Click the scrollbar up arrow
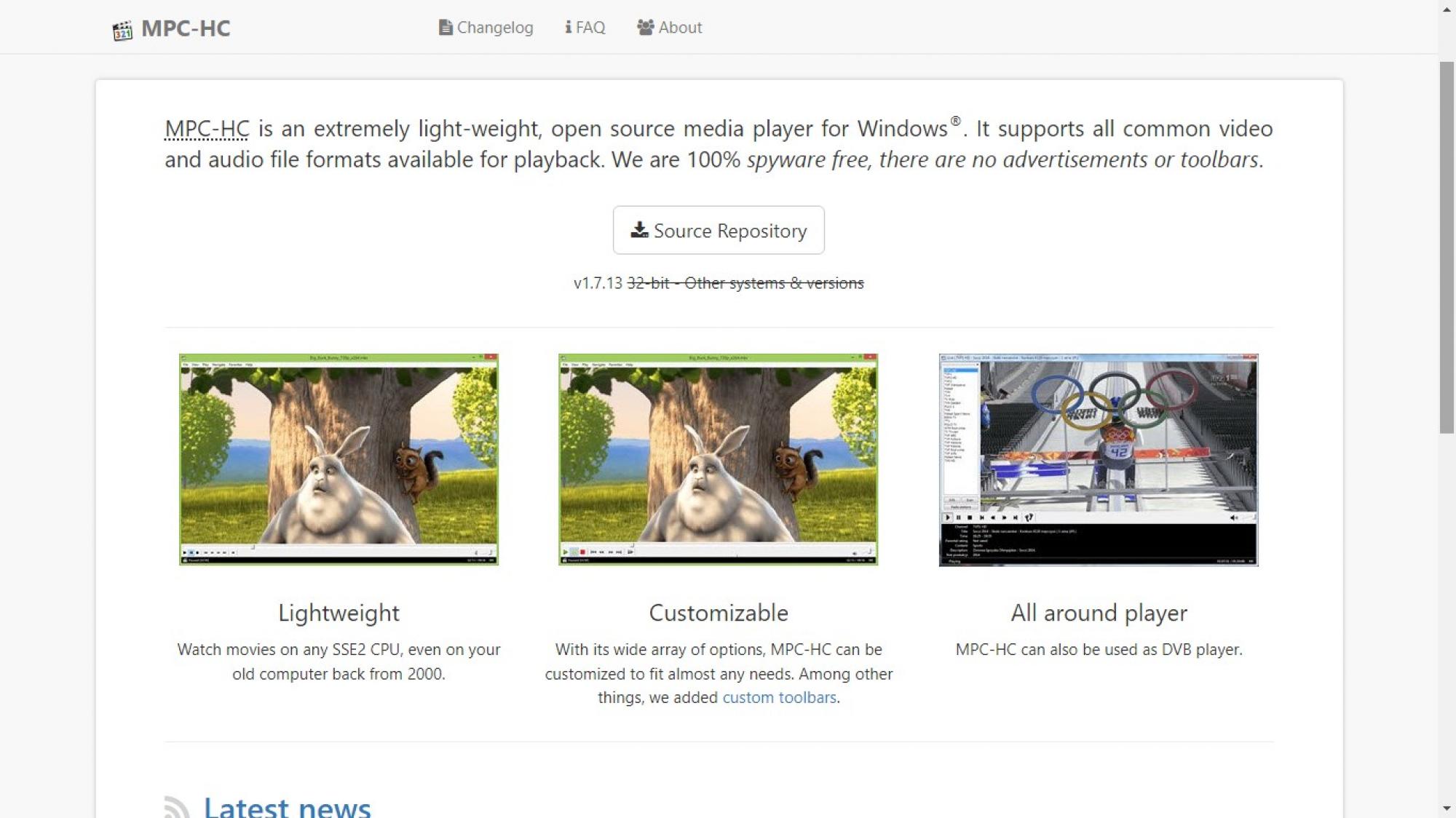Image resolution: width=1456 pixels, height=818 pixels. click(1447, 9)
